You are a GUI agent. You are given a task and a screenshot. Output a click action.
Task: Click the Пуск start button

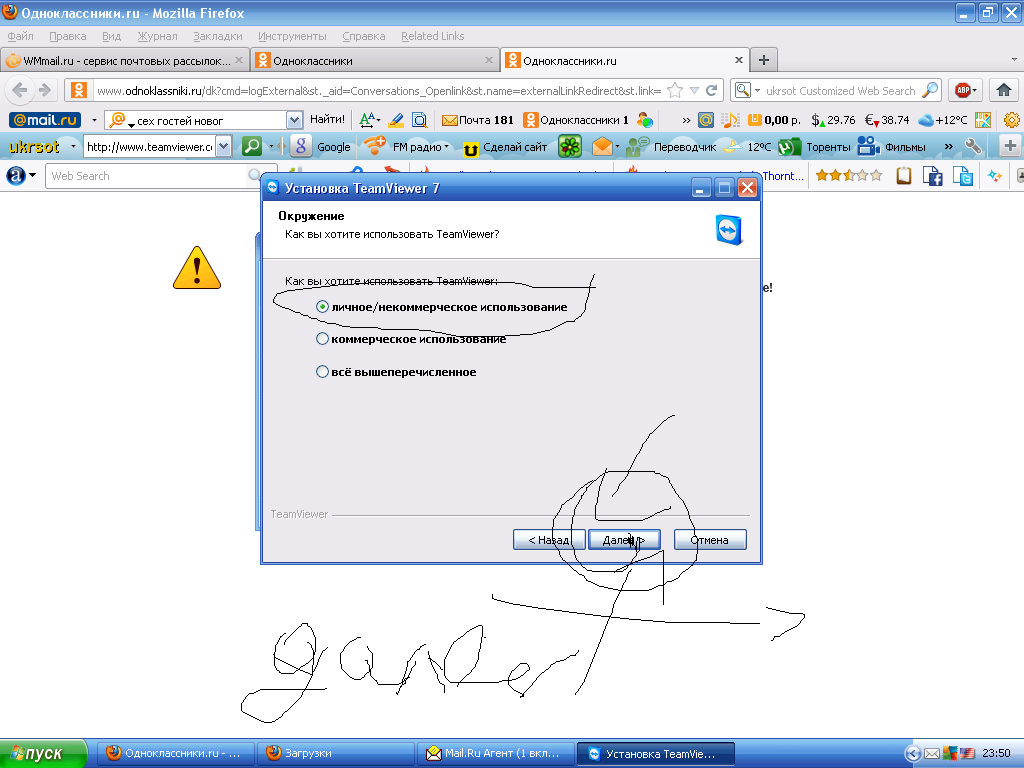point(43,754)
